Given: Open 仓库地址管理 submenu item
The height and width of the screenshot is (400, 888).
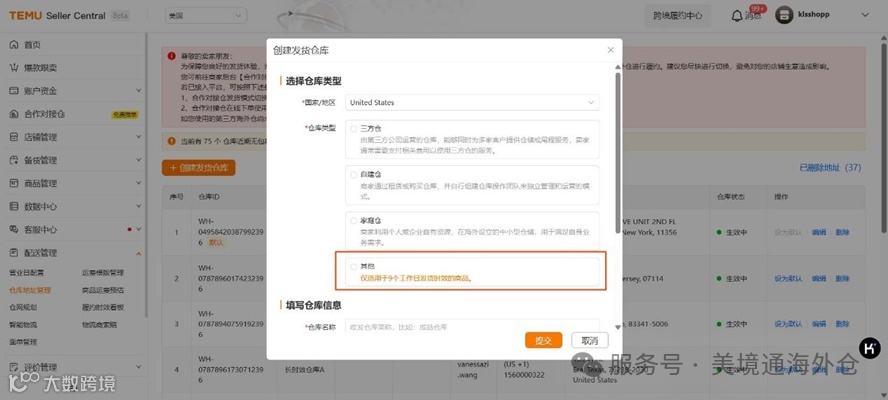Looking at the screenshot, I should (x=30, y=290).
